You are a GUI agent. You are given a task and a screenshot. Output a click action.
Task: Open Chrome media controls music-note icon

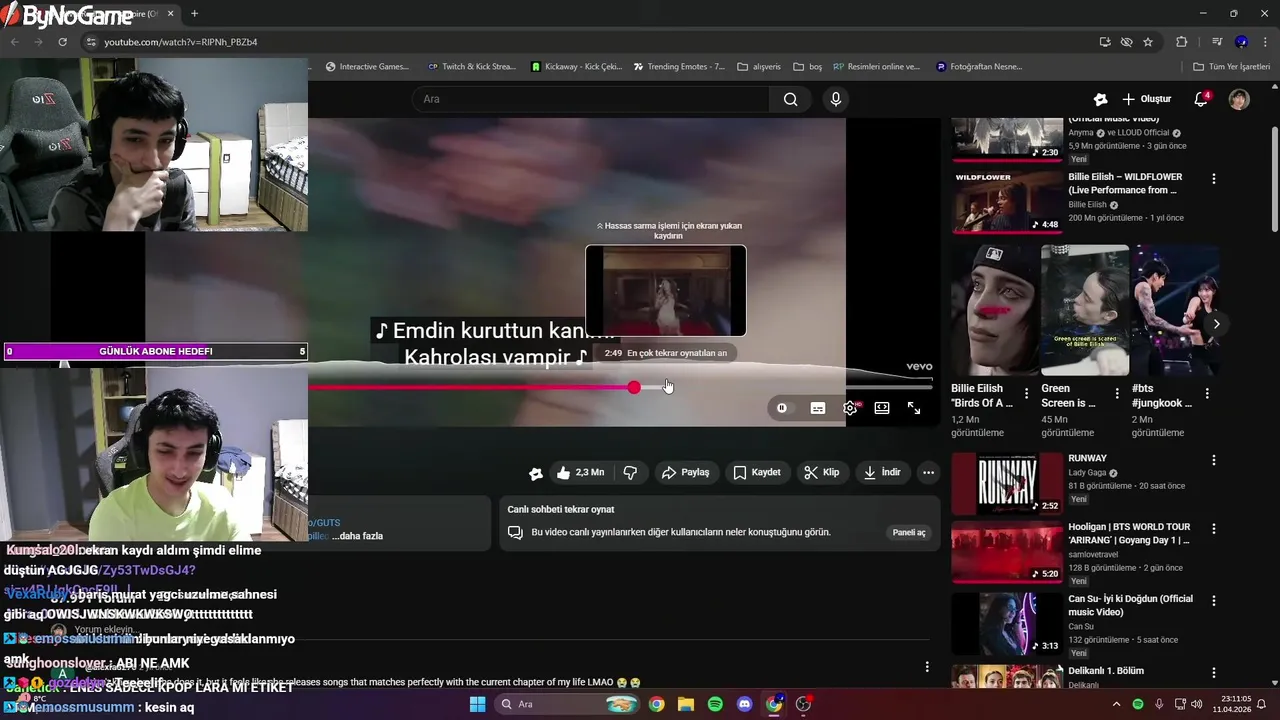point(1217,42)
